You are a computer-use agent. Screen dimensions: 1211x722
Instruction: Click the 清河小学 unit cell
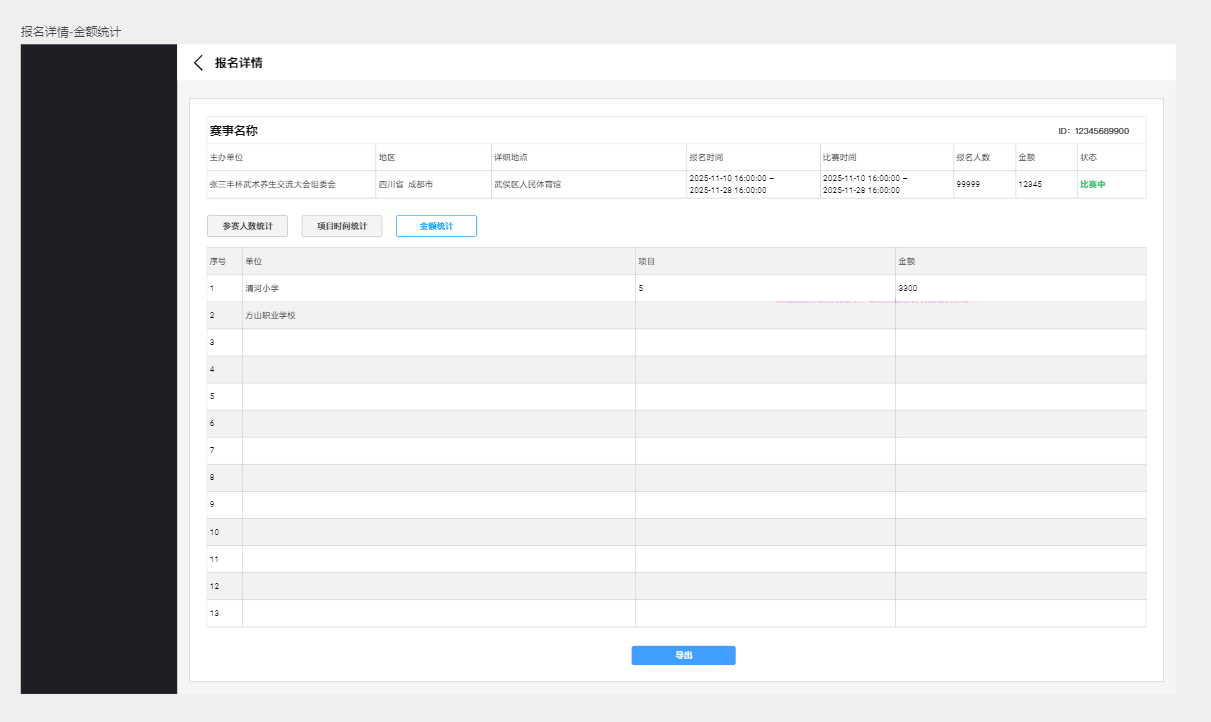click(x=262, y=288)
